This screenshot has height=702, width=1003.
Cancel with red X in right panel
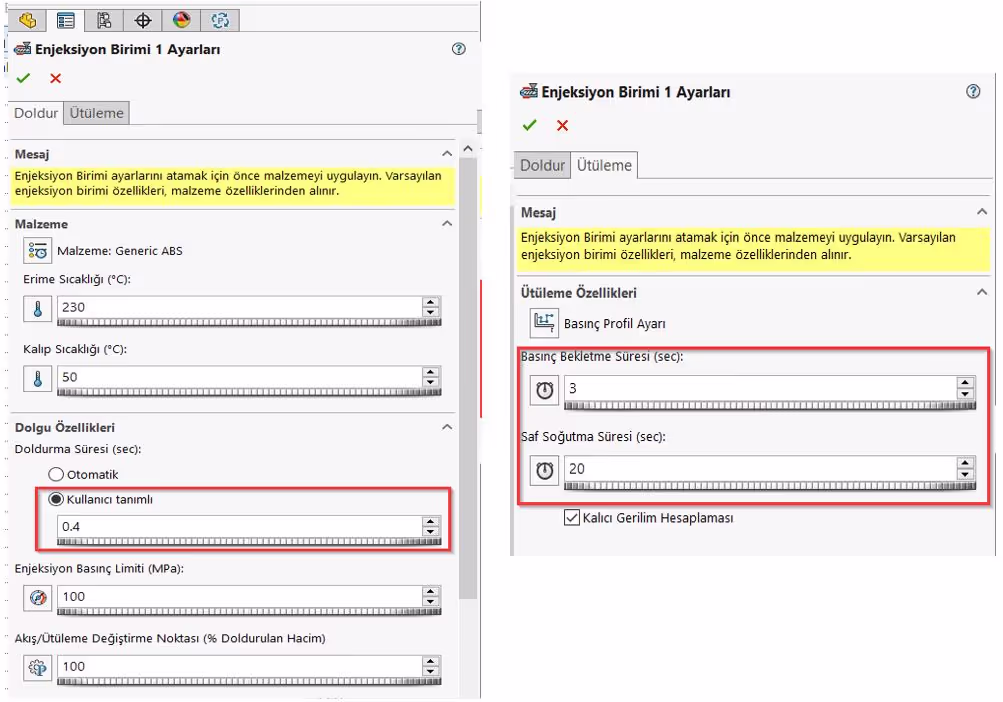tap(562, 125)
